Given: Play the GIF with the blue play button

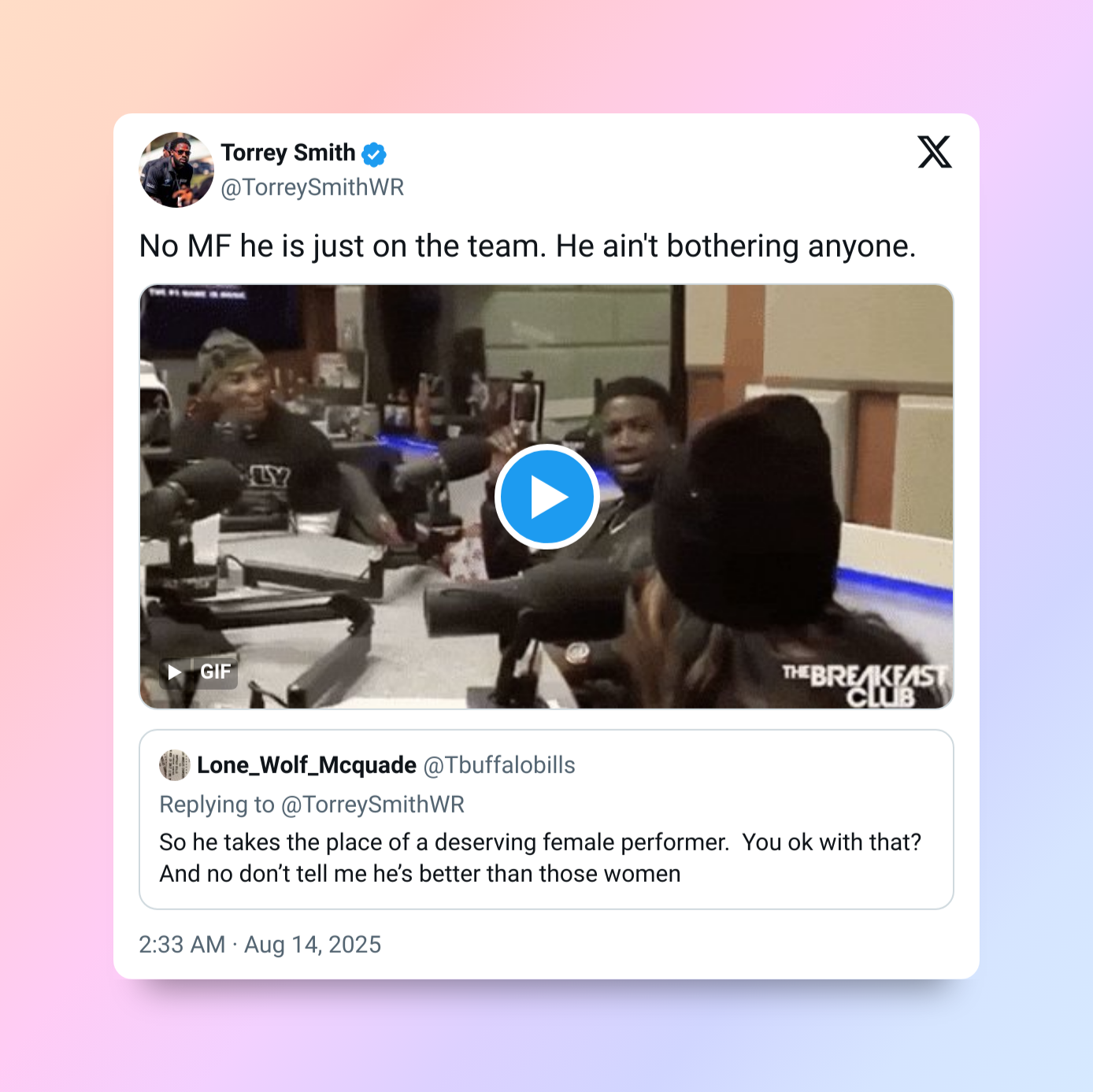Looking at the screenshot, I should tap(547, 497).
